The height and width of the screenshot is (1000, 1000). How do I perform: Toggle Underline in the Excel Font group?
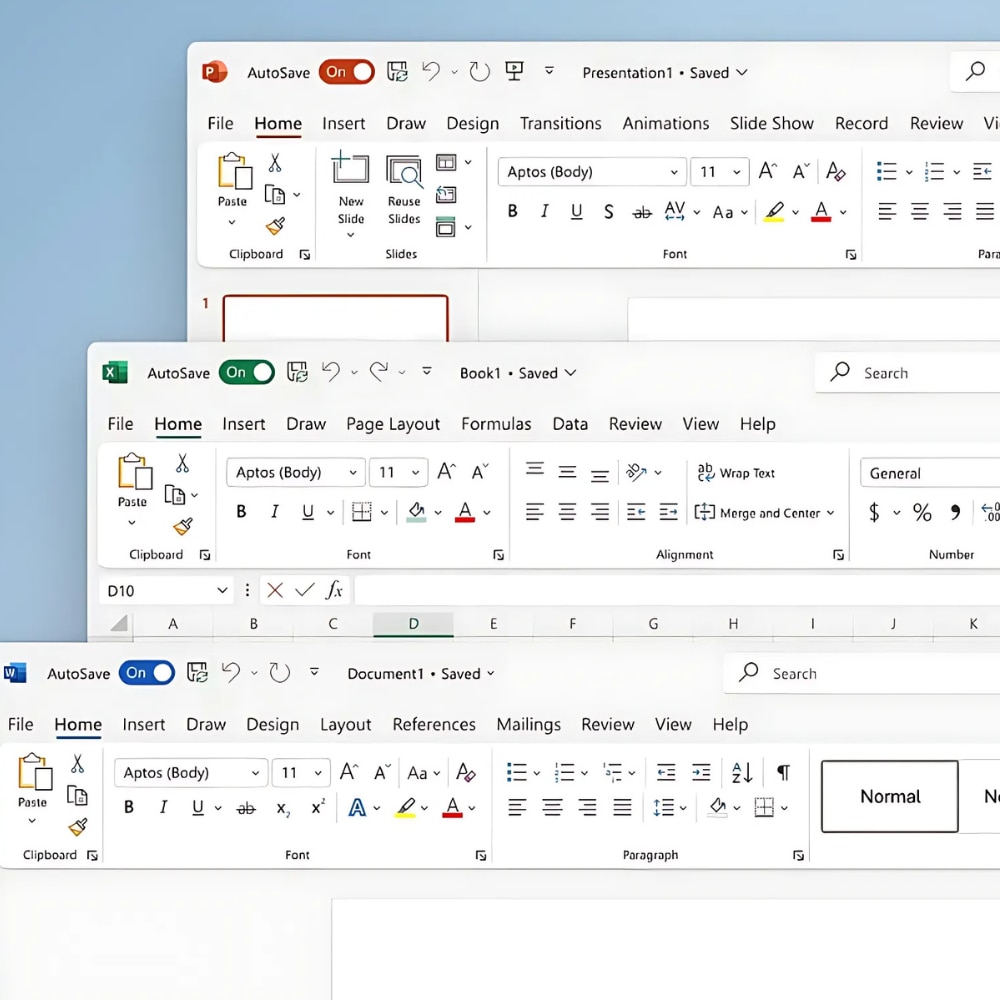(x=307, y=511)
